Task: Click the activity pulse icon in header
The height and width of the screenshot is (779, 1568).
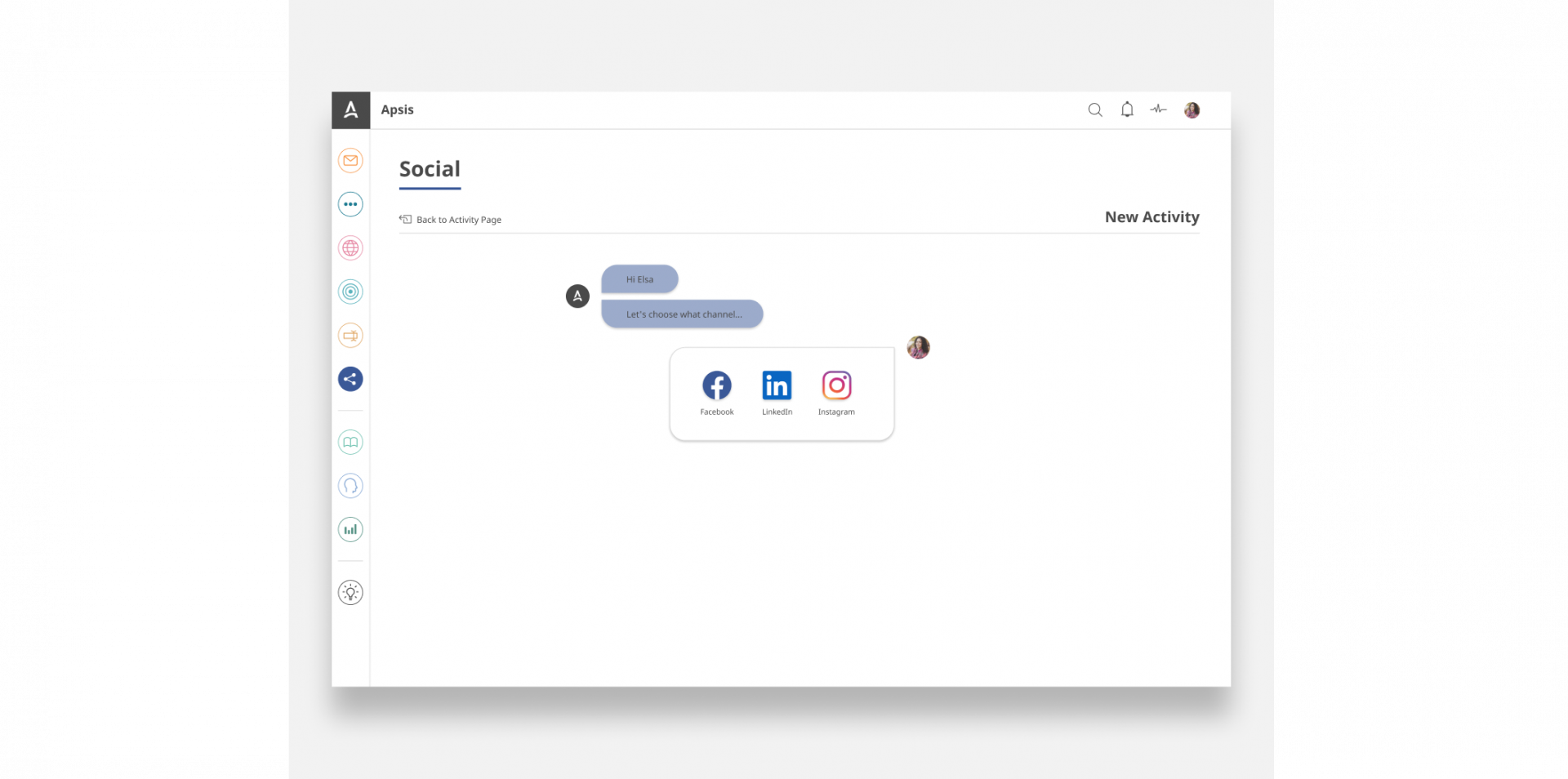Action: pyautogui.click(x=1159, y=109)
